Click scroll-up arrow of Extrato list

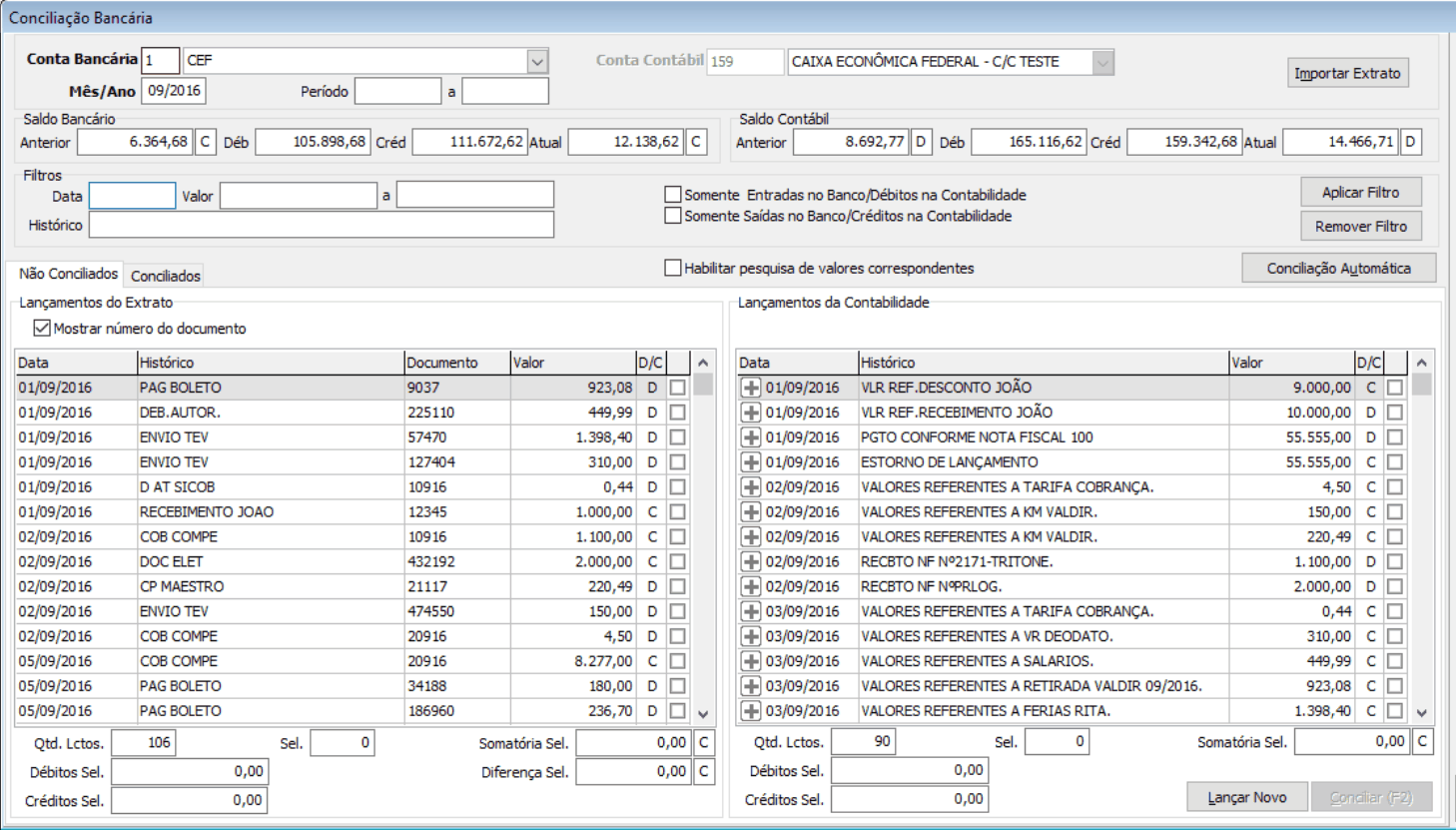[x=703, y=363]
